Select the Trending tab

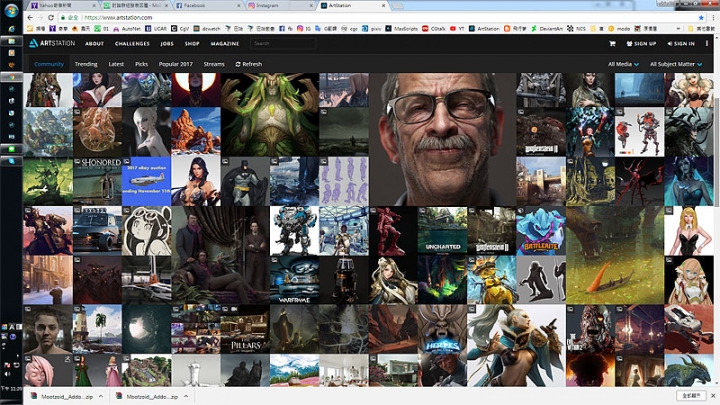click(86, 64)
